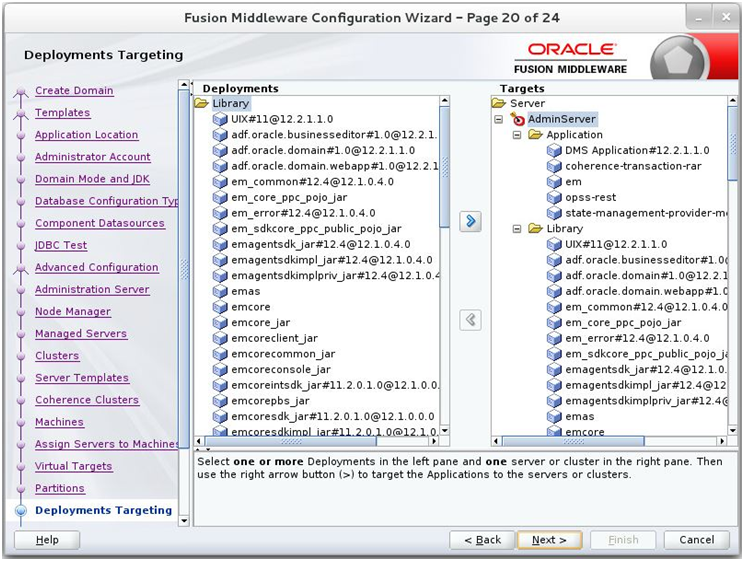Click the cube icon beside opss-rest
The image size is (744, 561).
point(554,197)
